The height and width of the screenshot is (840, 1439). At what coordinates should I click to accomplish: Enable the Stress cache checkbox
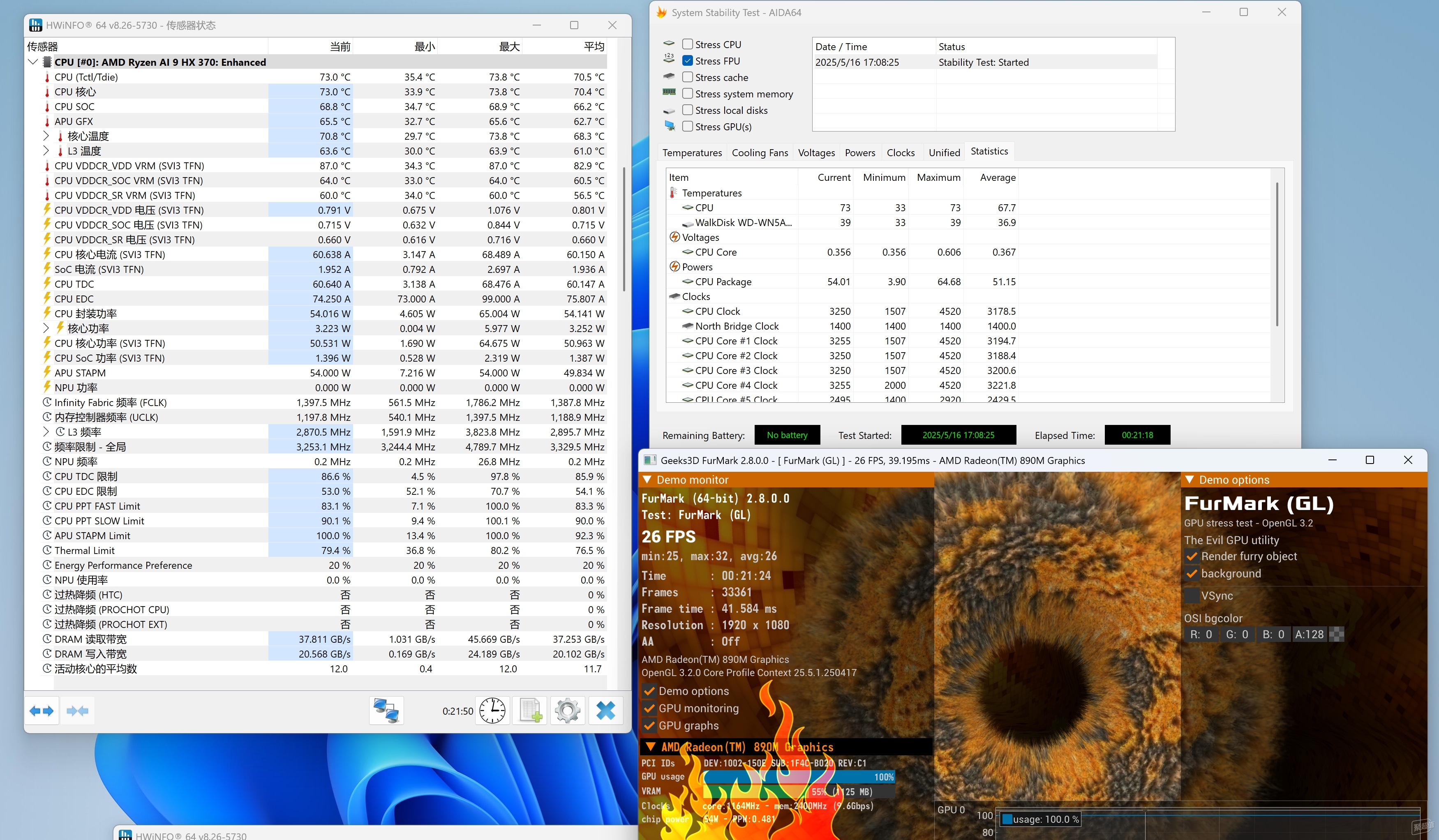pos(688,77)
